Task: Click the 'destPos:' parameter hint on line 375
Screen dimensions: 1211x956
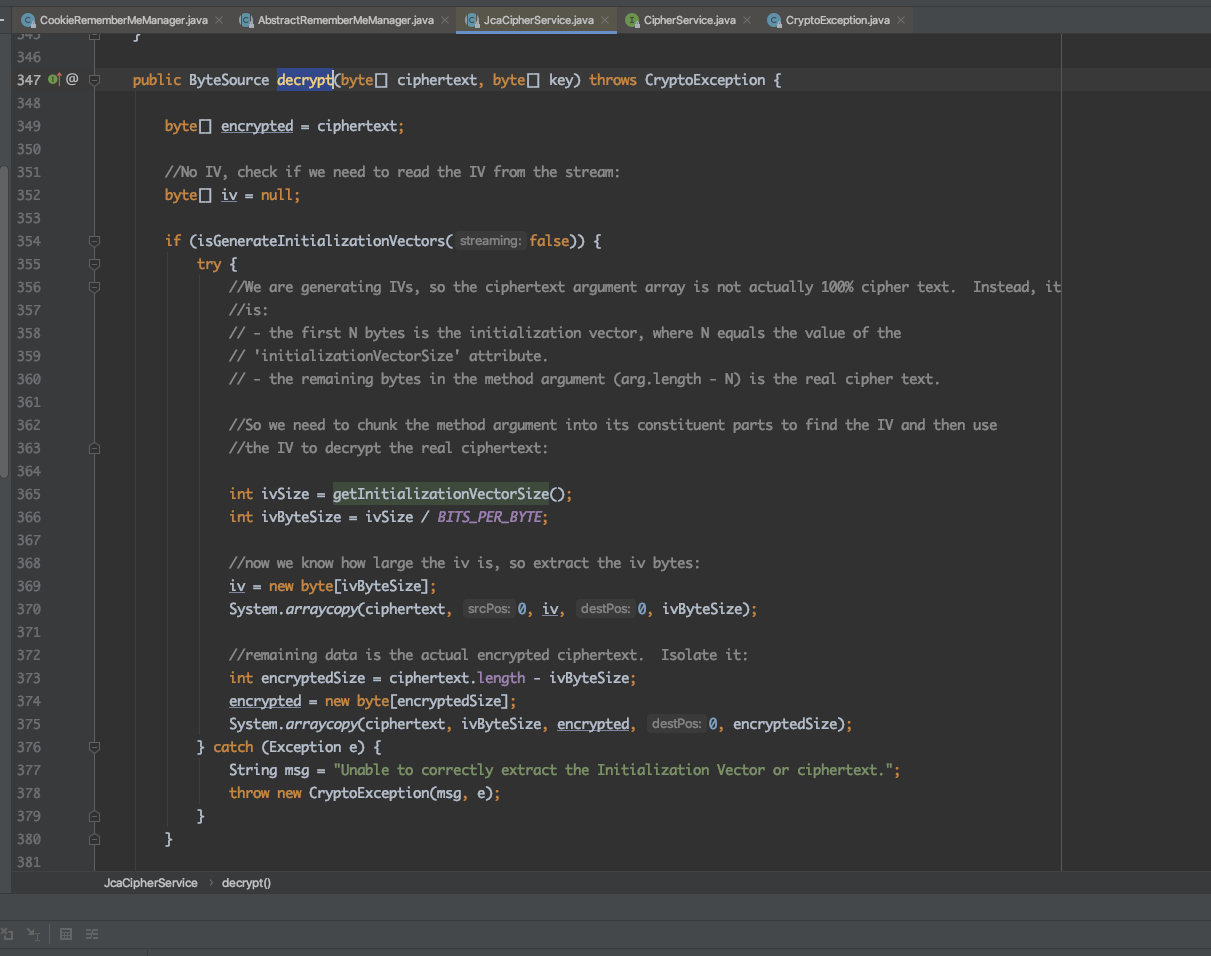Action: (676, 724)
